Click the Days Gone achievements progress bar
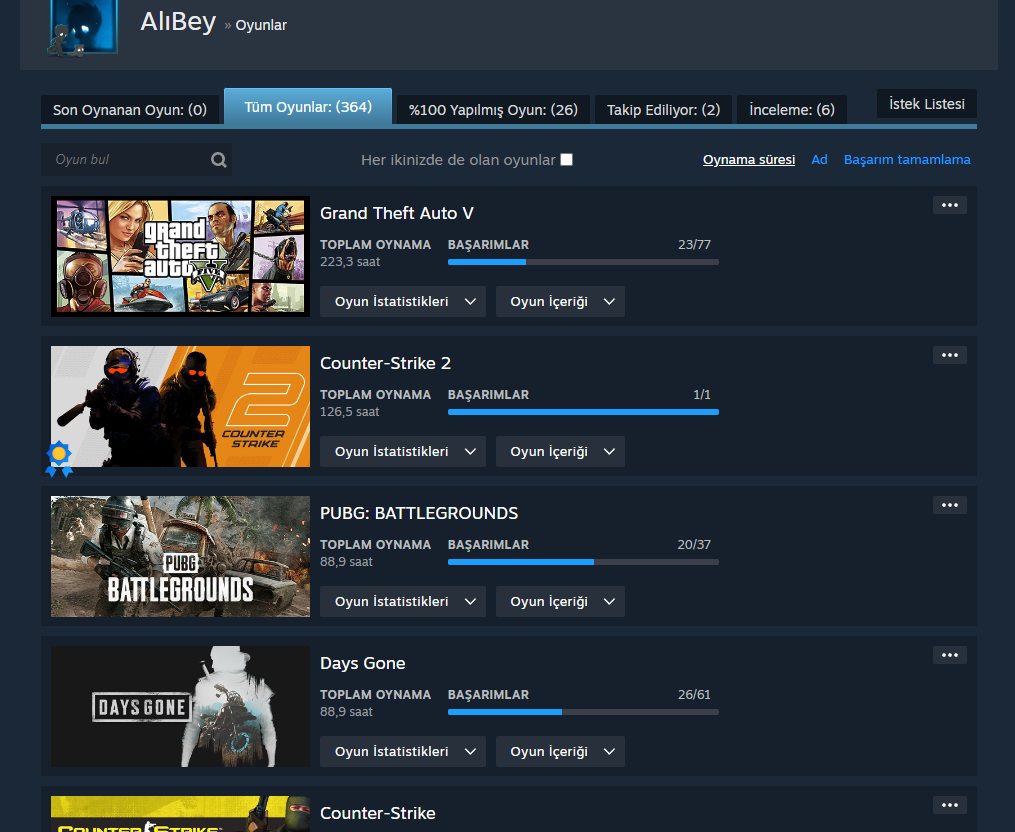The width and height of the screenshot is (1015, 832). click(x=583, y=712)
